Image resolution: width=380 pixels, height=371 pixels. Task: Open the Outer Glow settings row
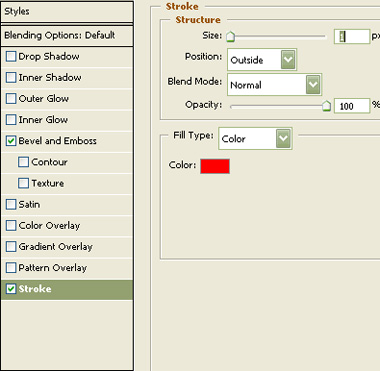tap(67, 99)
